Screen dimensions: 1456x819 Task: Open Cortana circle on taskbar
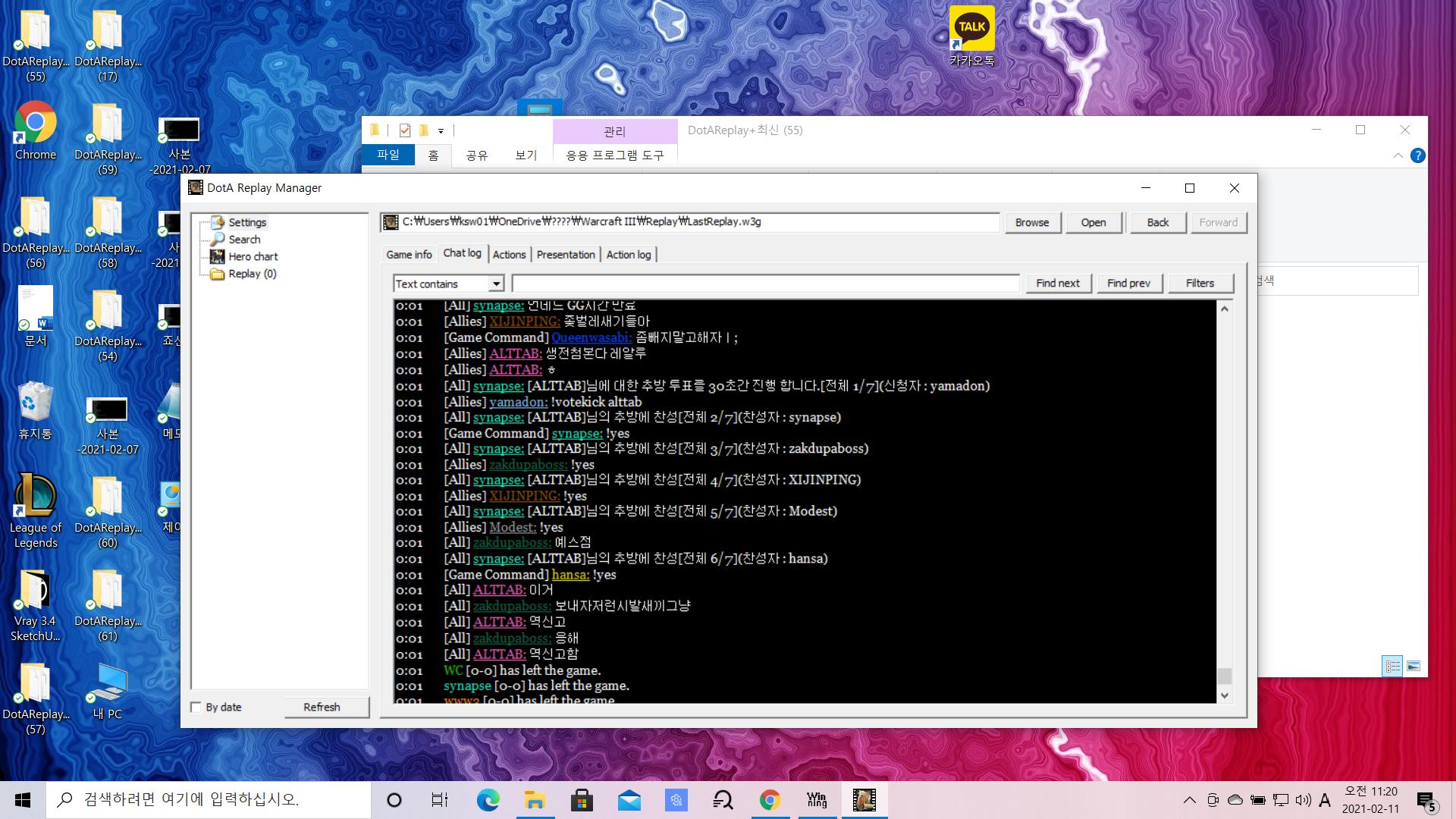click(394, 800)
